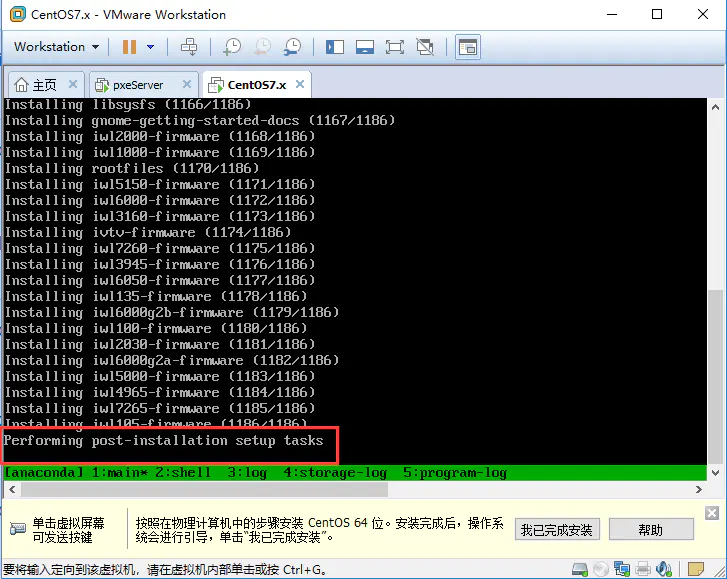Open the Workstation menu dropdown
Viewport: 727px width, 579px height.
pos(57,47)
